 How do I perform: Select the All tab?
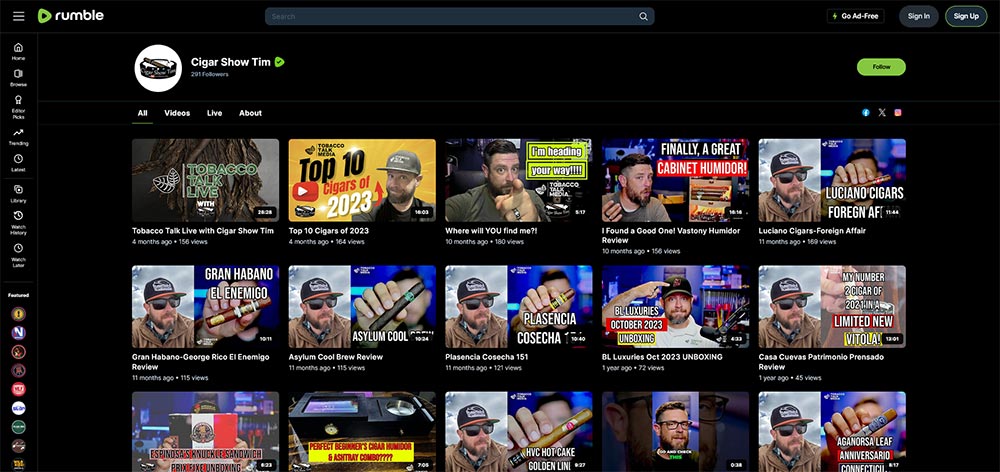[x=142, y=113]
